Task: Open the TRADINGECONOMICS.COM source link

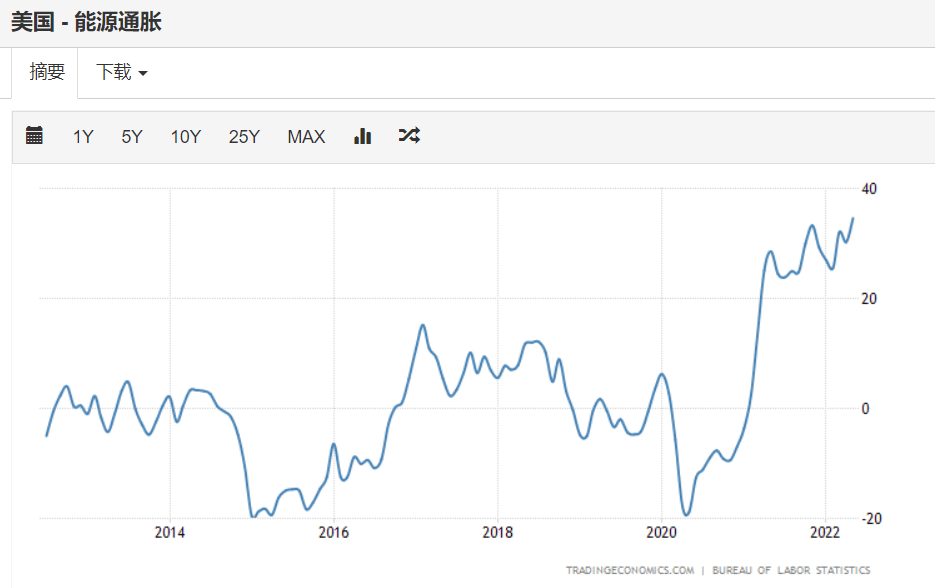Action: tap(630, 570)
